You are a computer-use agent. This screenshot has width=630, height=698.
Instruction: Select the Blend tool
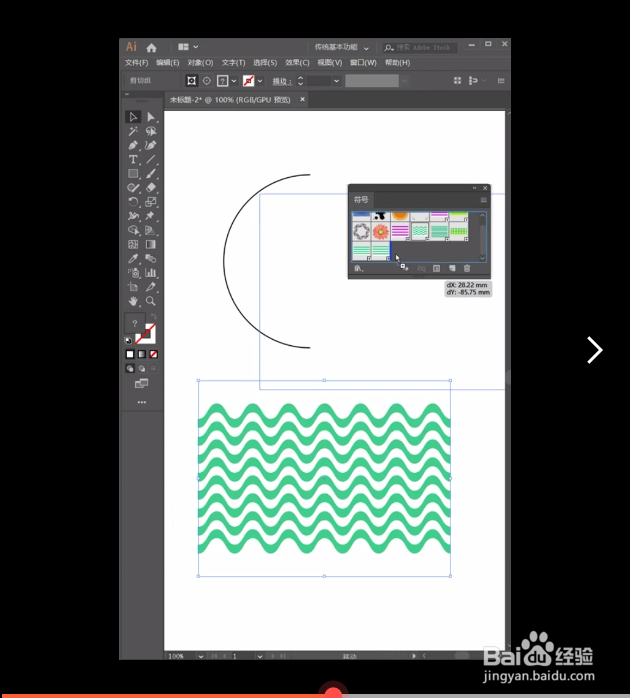151,259
